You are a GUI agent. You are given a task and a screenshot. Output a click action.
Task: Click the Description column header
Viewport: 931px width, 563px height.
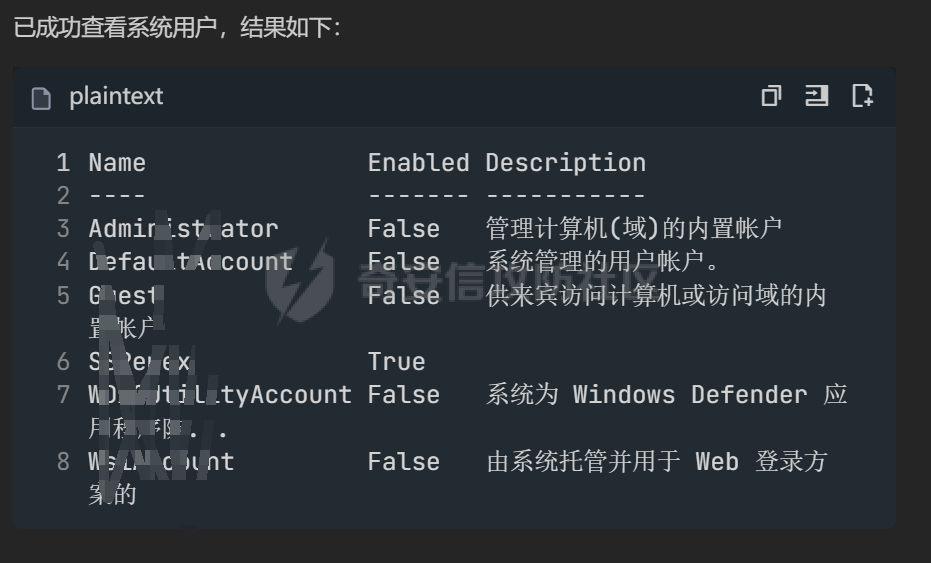click(565, 163)
